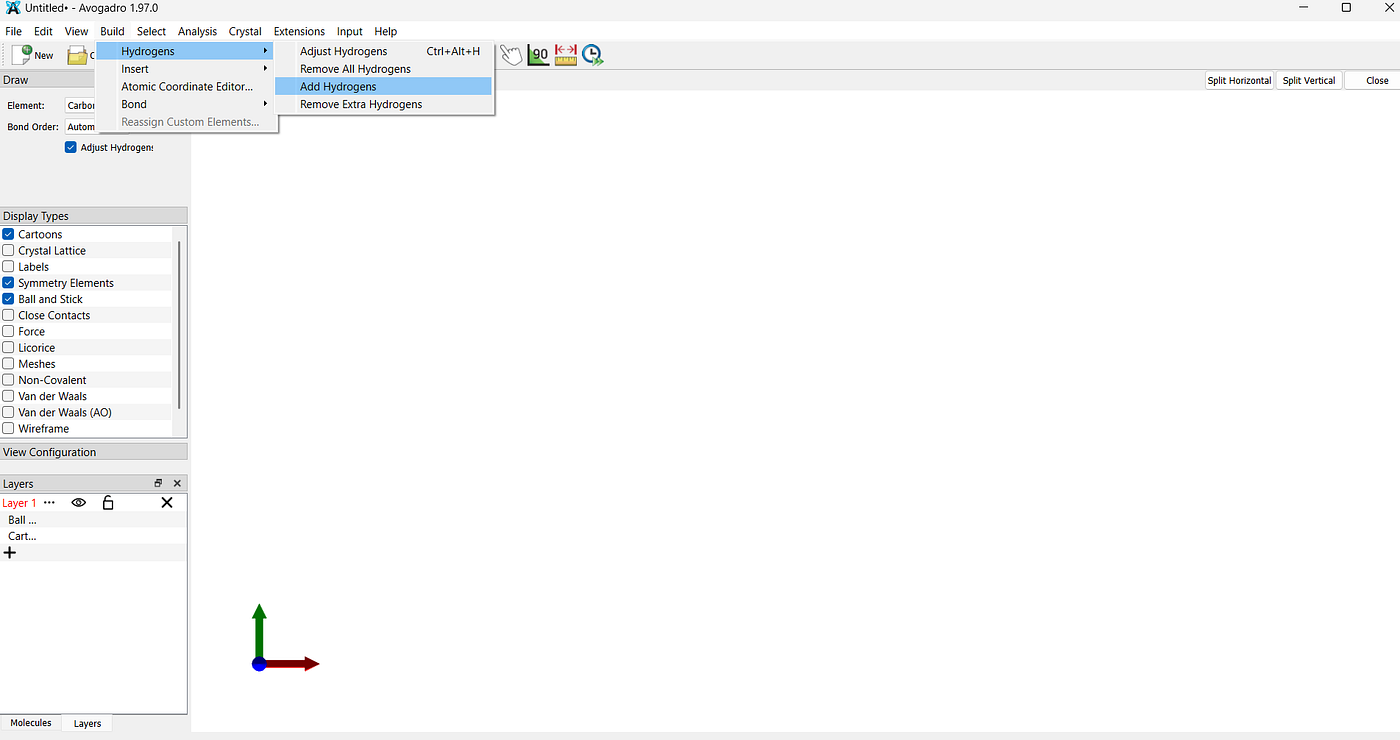The image size is (1400, 740).
Task: Expand the Bond submenu
Action: pos(186,104)
